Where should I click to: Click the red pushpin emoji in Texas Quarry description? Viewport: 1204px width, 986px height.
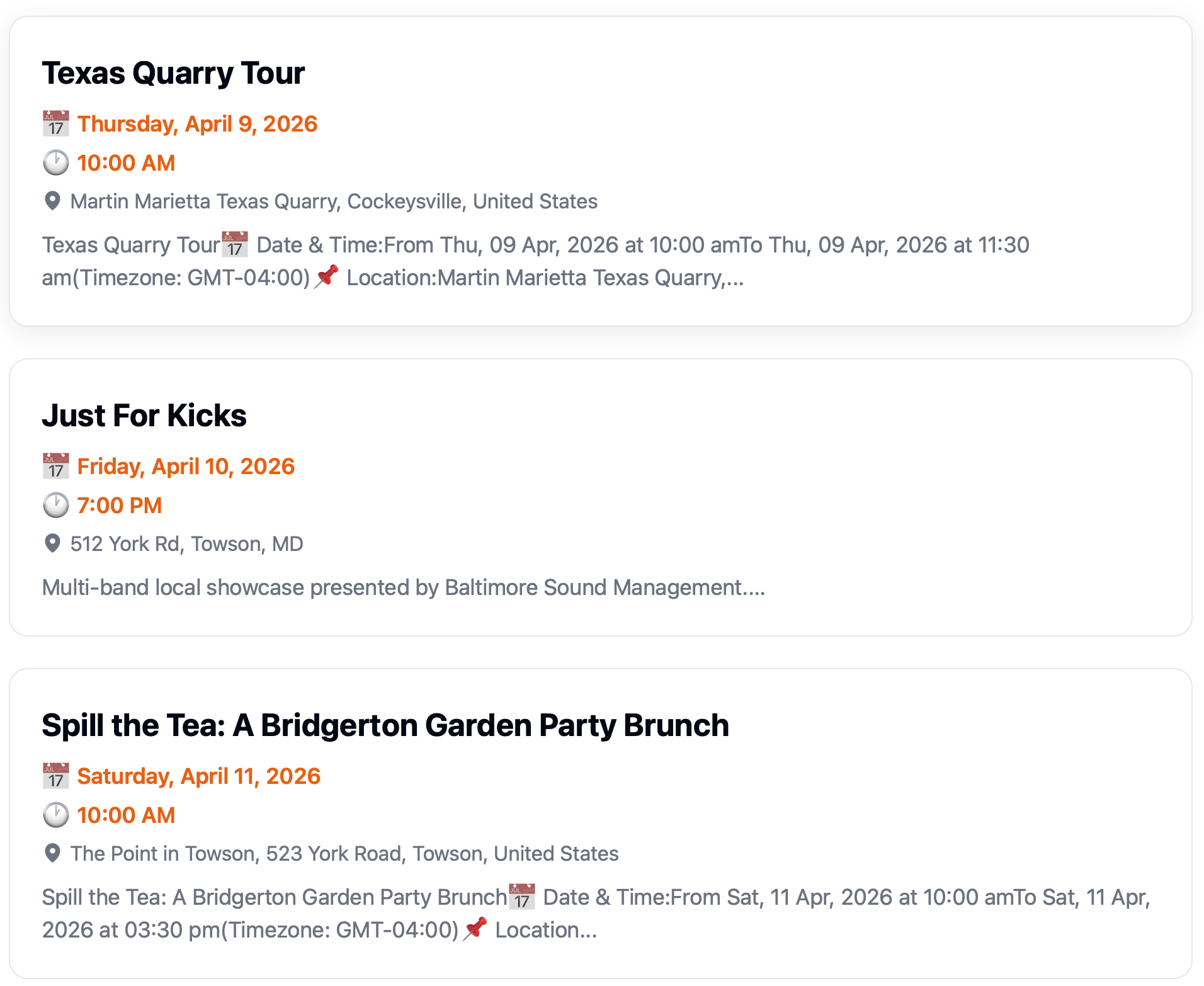tap(327, 277)
